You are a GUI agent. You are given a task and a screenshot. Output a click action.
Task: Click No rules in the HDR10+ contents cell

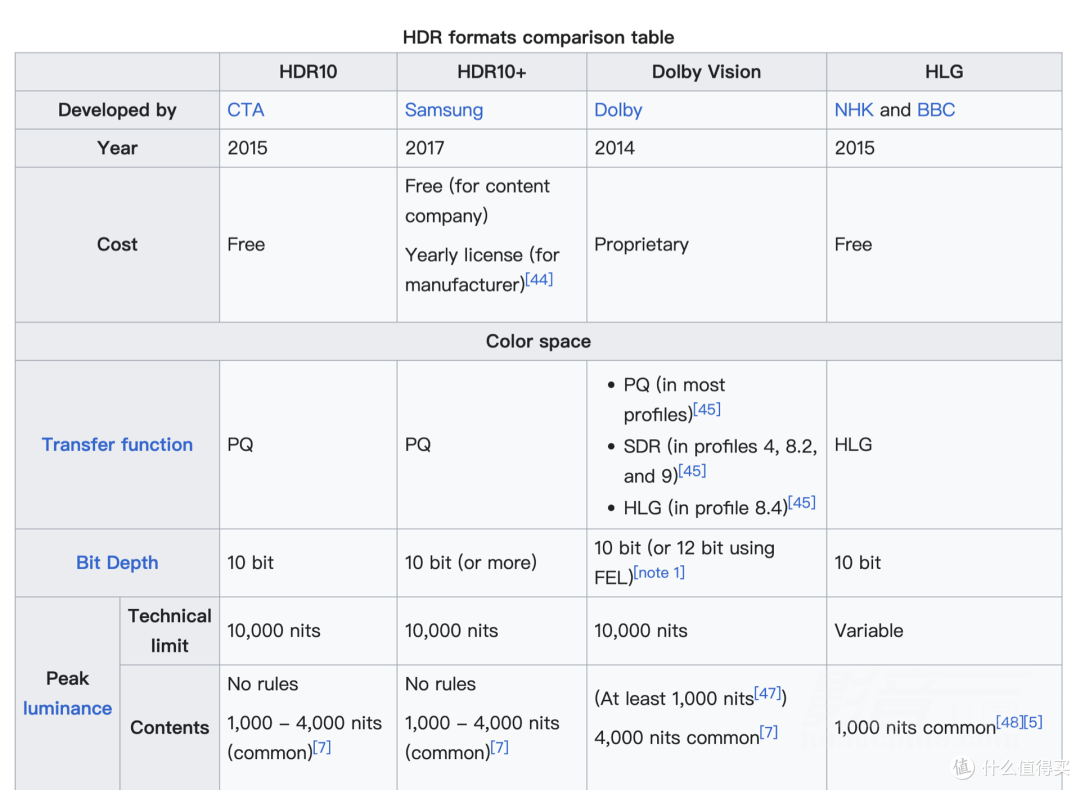[441, 684]
